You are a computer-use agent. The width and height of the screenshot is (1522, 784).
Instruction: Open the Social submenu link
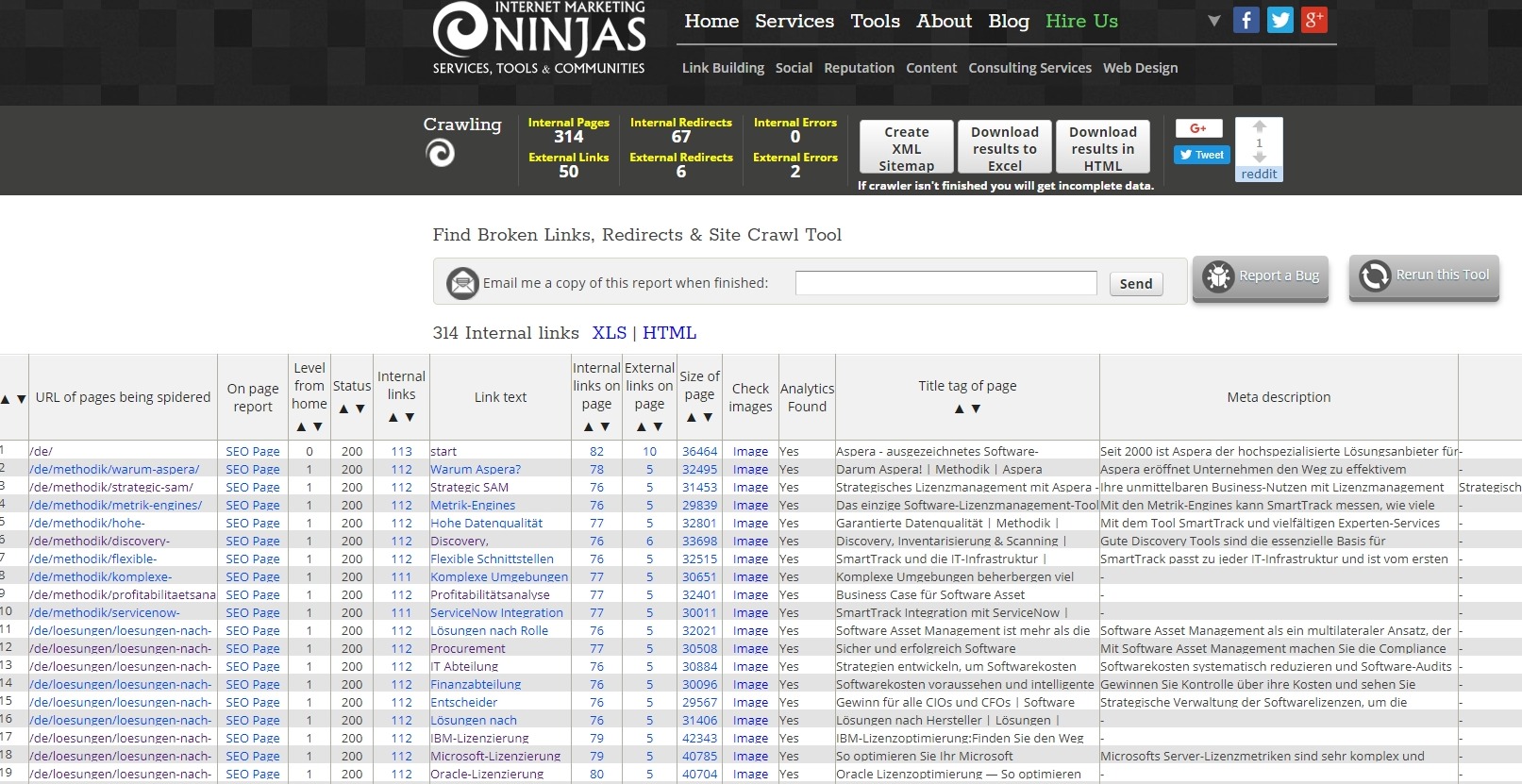(794, 68)
